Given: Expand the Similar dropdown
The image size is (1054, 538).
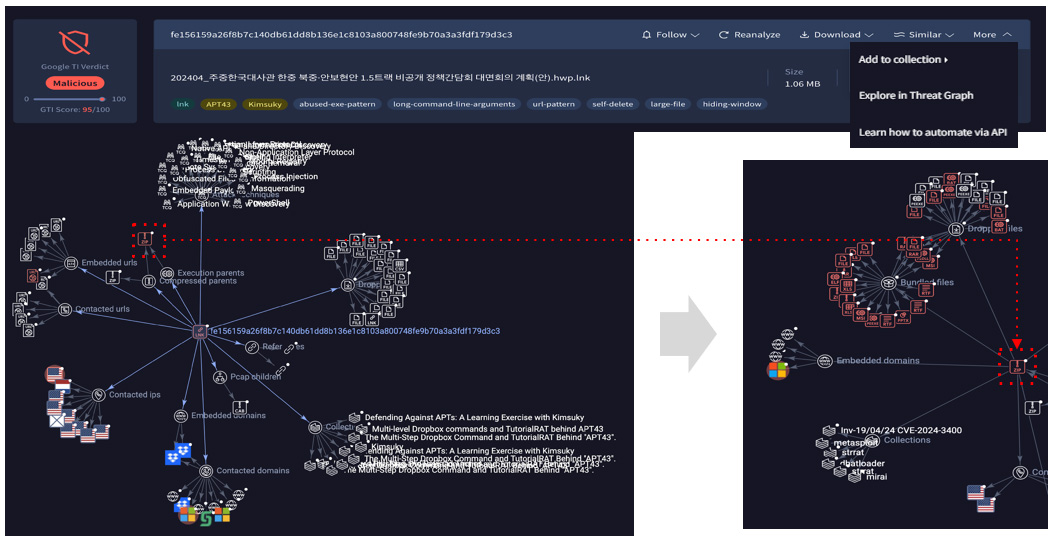Looking at the screenshot, I should (x=924, y=35).
